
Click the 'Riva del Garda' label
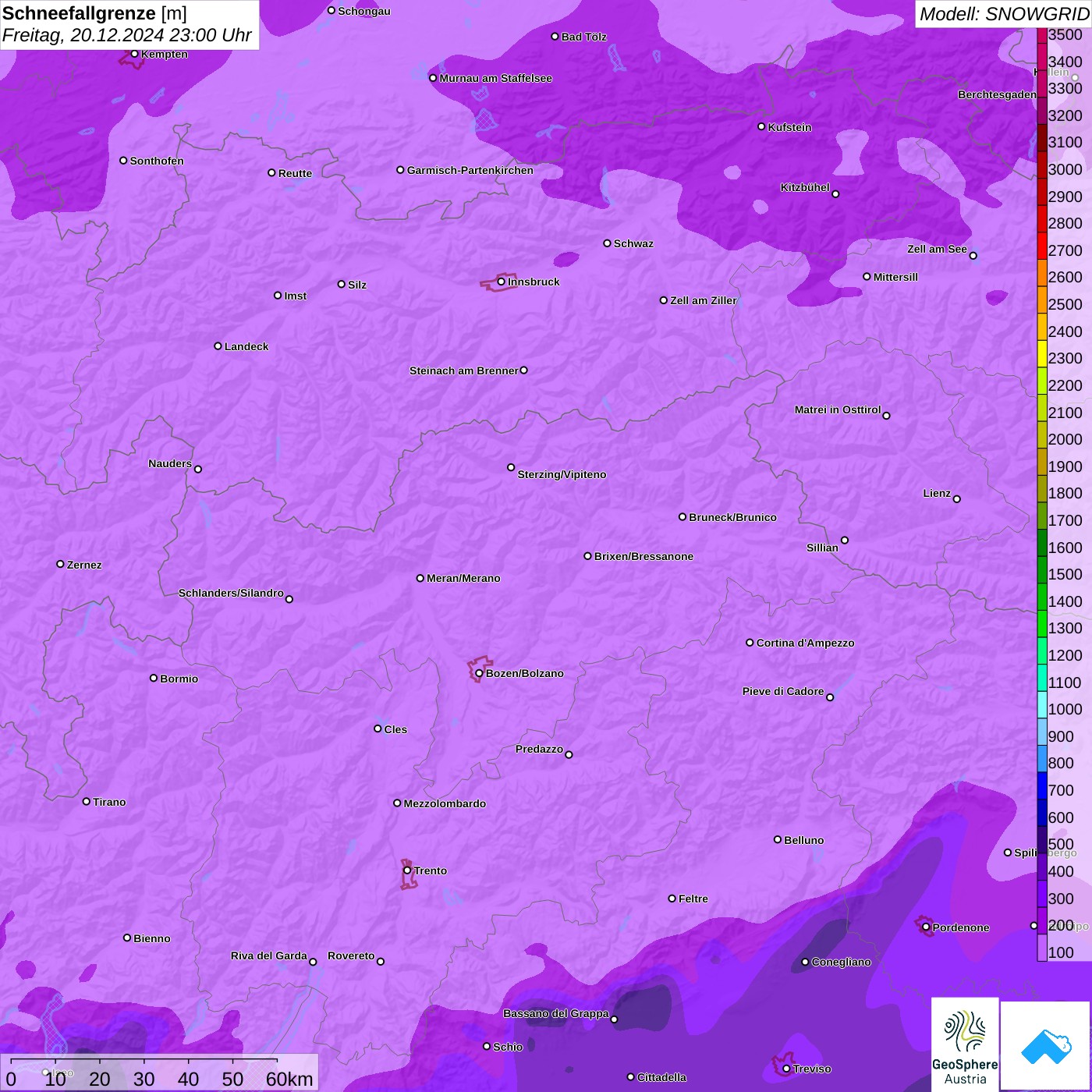[x=269, y=955]
